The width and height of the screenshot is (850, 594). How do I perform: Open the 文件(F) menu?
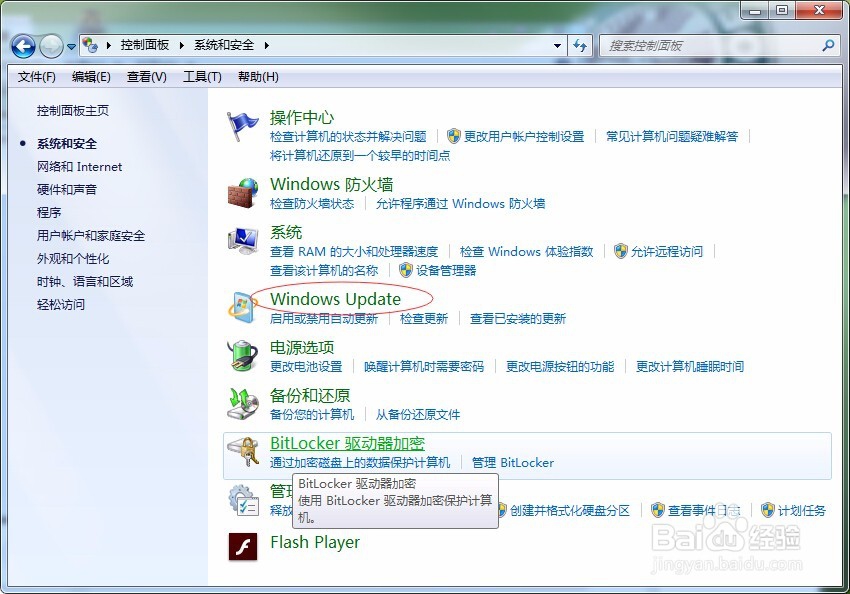coord(36,77)
